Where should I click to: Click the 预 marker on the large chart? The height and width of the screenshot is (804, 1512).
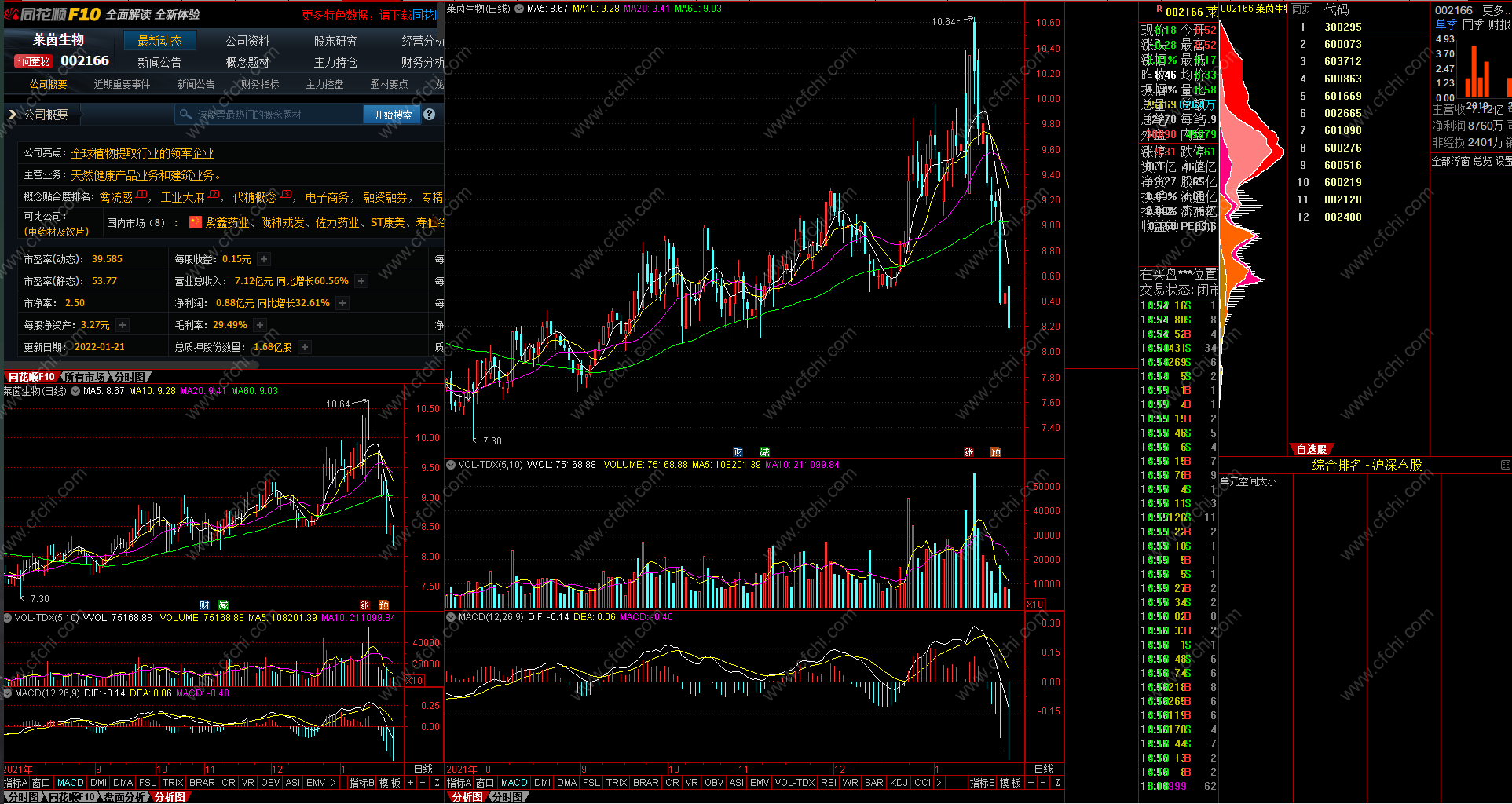click(995, 452)
